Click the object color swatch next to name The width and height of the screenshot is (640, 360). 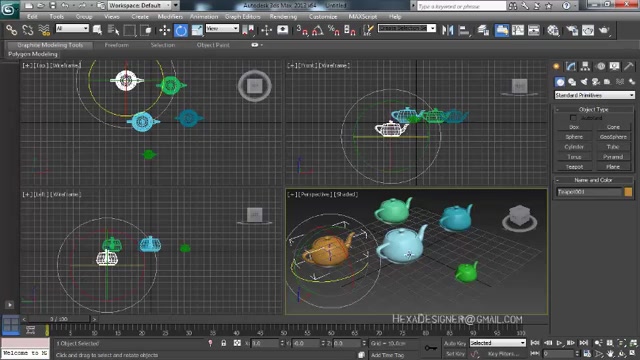click(628, 191)
